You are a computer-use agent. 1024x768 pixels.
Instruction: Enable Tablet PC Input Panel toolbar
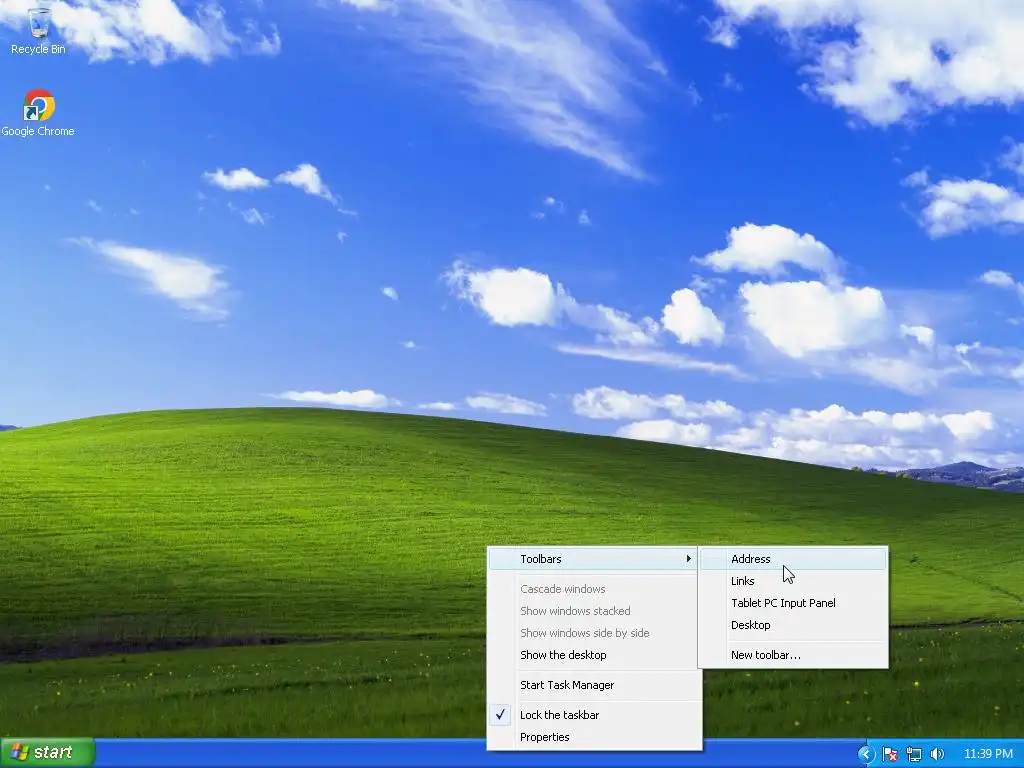click(793, 603)
